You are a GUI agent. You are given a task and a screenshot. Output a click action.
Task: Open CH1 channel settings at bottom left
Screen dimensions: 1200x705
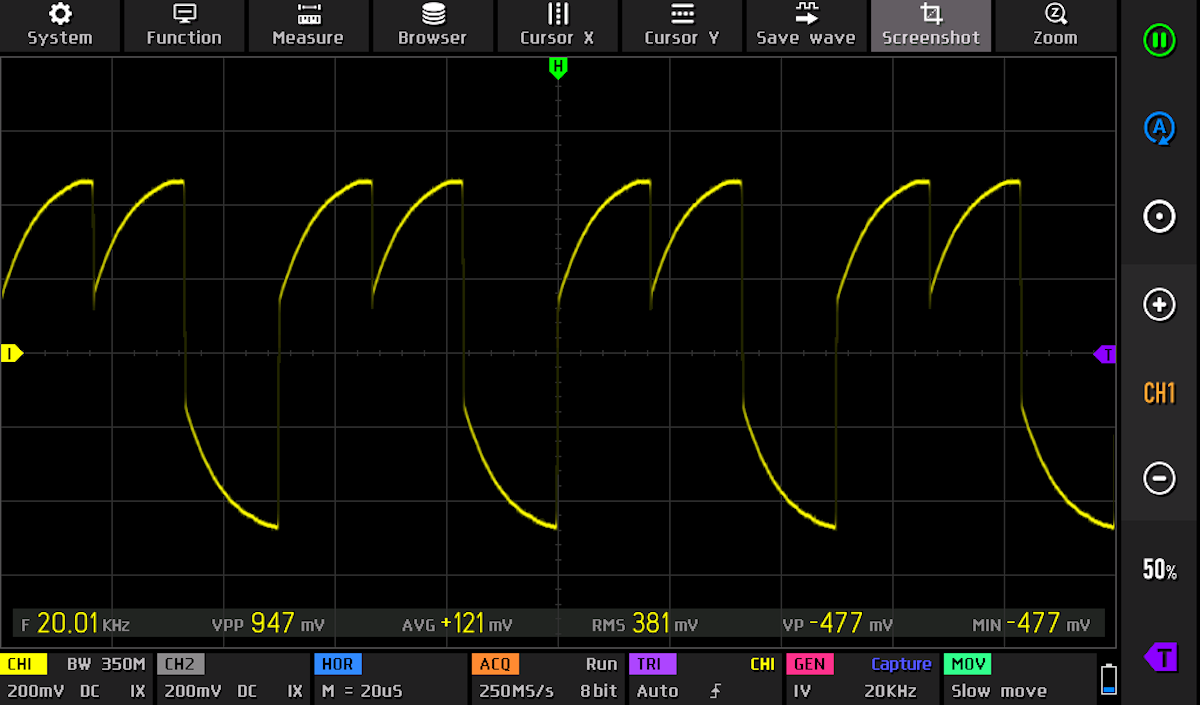pos(76,678)
